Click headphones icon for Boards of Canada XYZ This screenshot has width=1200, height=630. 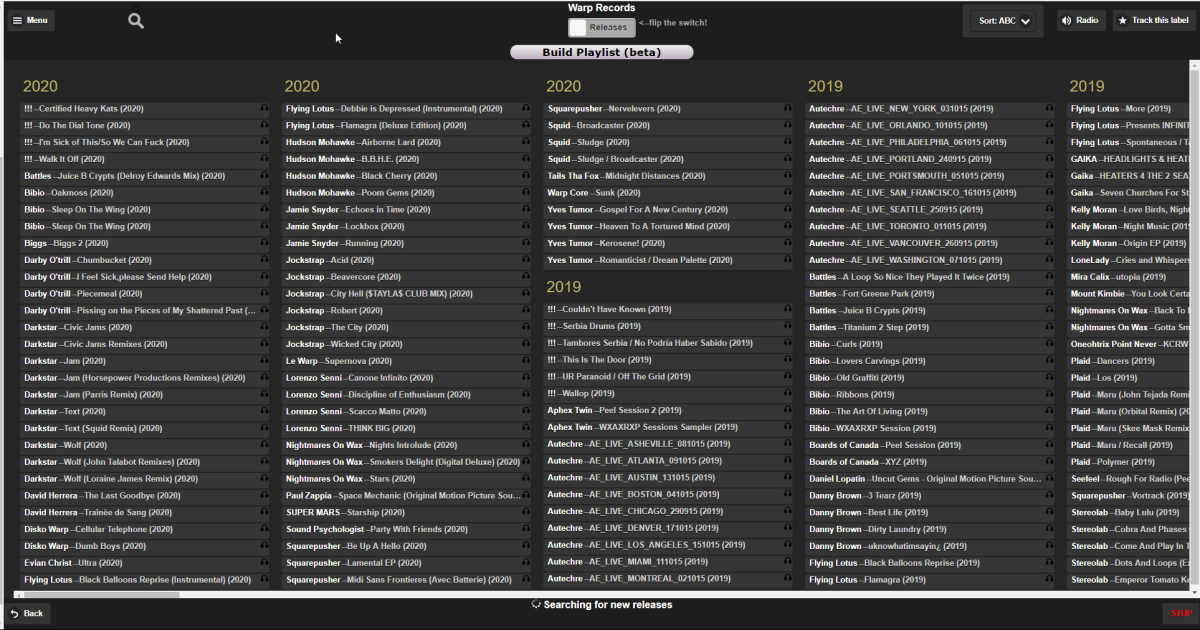(1050, 461)
